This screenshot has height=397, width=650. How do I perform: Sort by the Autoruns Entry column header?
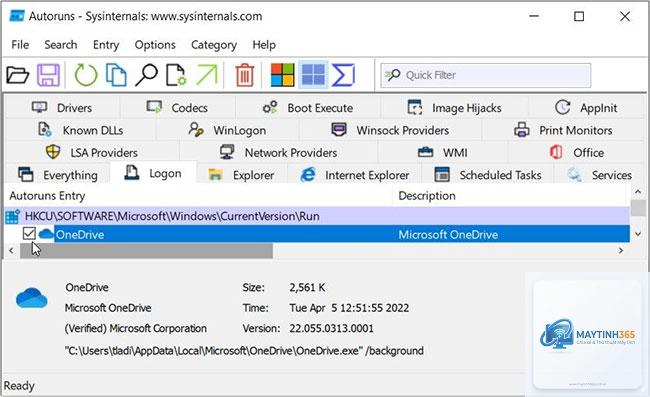pos(198,196)
